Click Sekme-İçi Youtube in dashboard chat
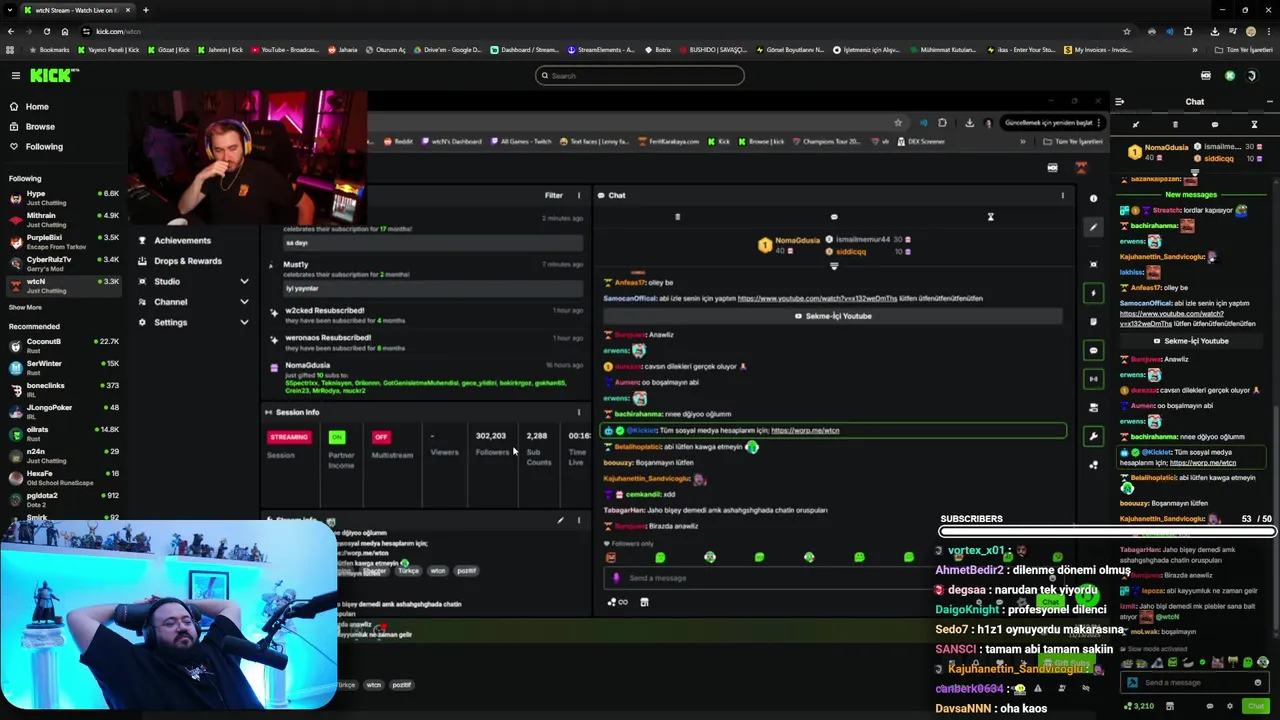 pyautogui.click(x=832, y=316)
